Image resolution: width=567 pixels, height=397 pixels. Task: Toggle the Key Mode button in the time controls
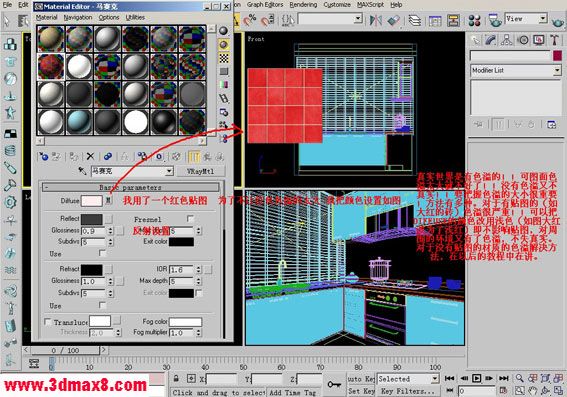449,390
